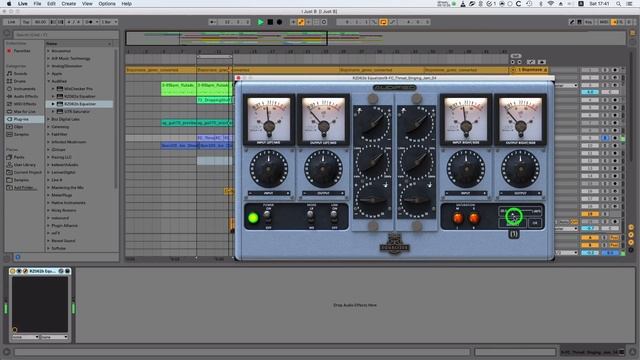Open User Library in browser Places

click(24, 165)
